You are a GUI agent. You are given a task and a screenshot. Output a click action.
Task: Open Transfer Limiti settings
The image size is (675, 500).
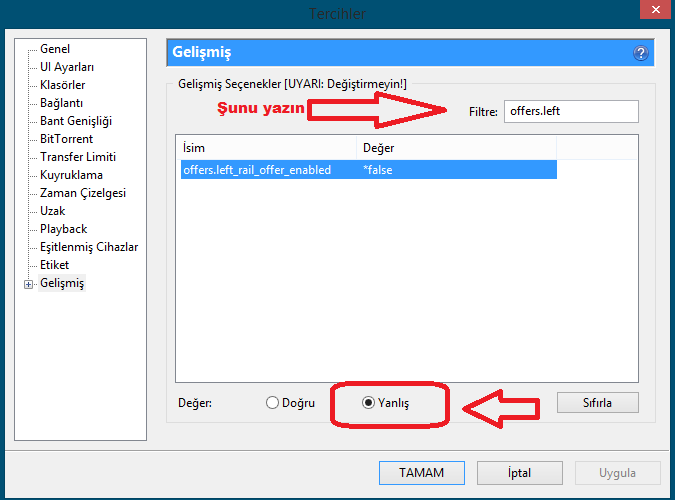point(78,157)
